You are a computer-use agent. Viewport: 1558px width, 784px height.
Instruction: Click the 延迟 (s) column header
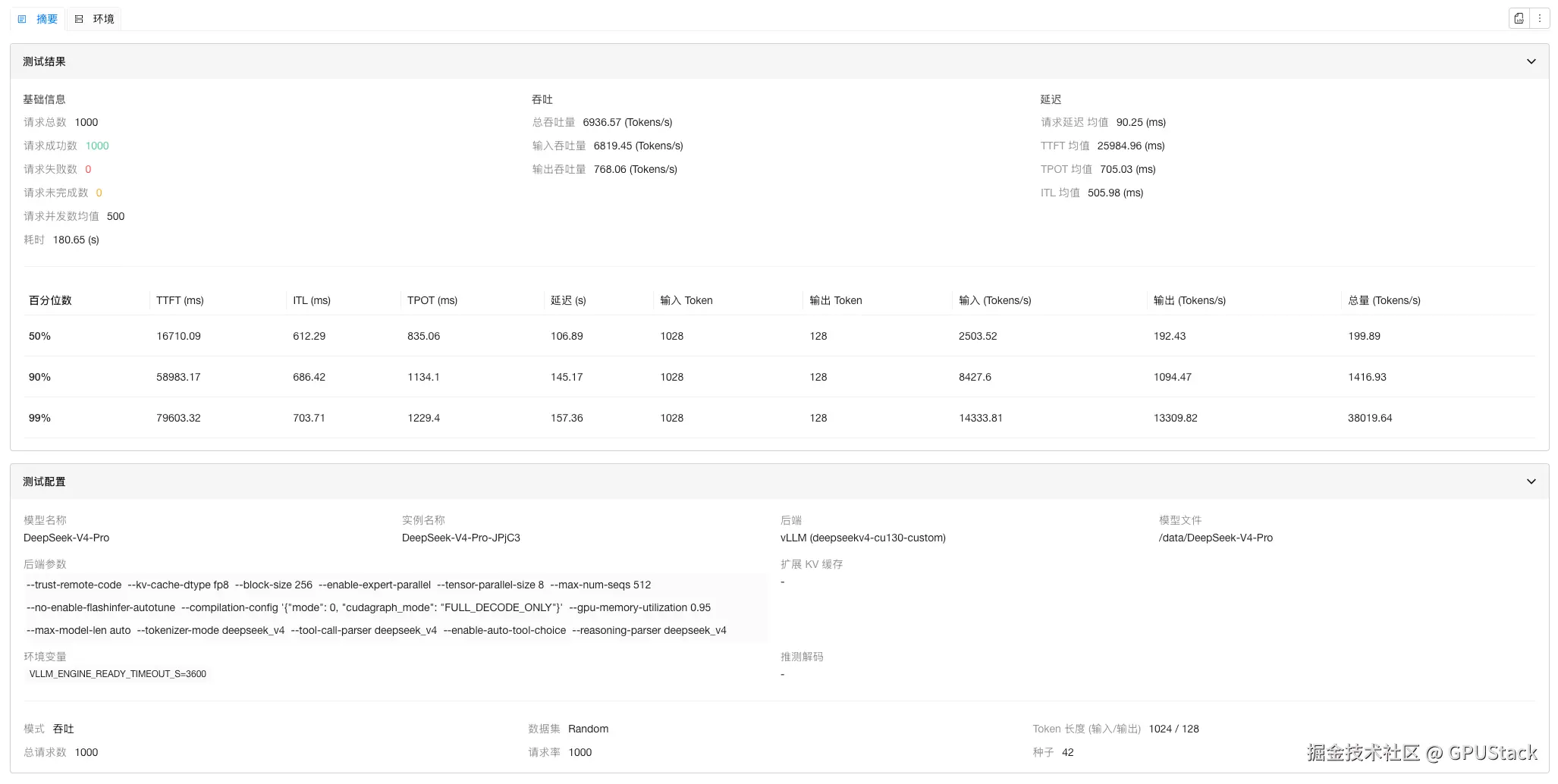click(568, 300)
